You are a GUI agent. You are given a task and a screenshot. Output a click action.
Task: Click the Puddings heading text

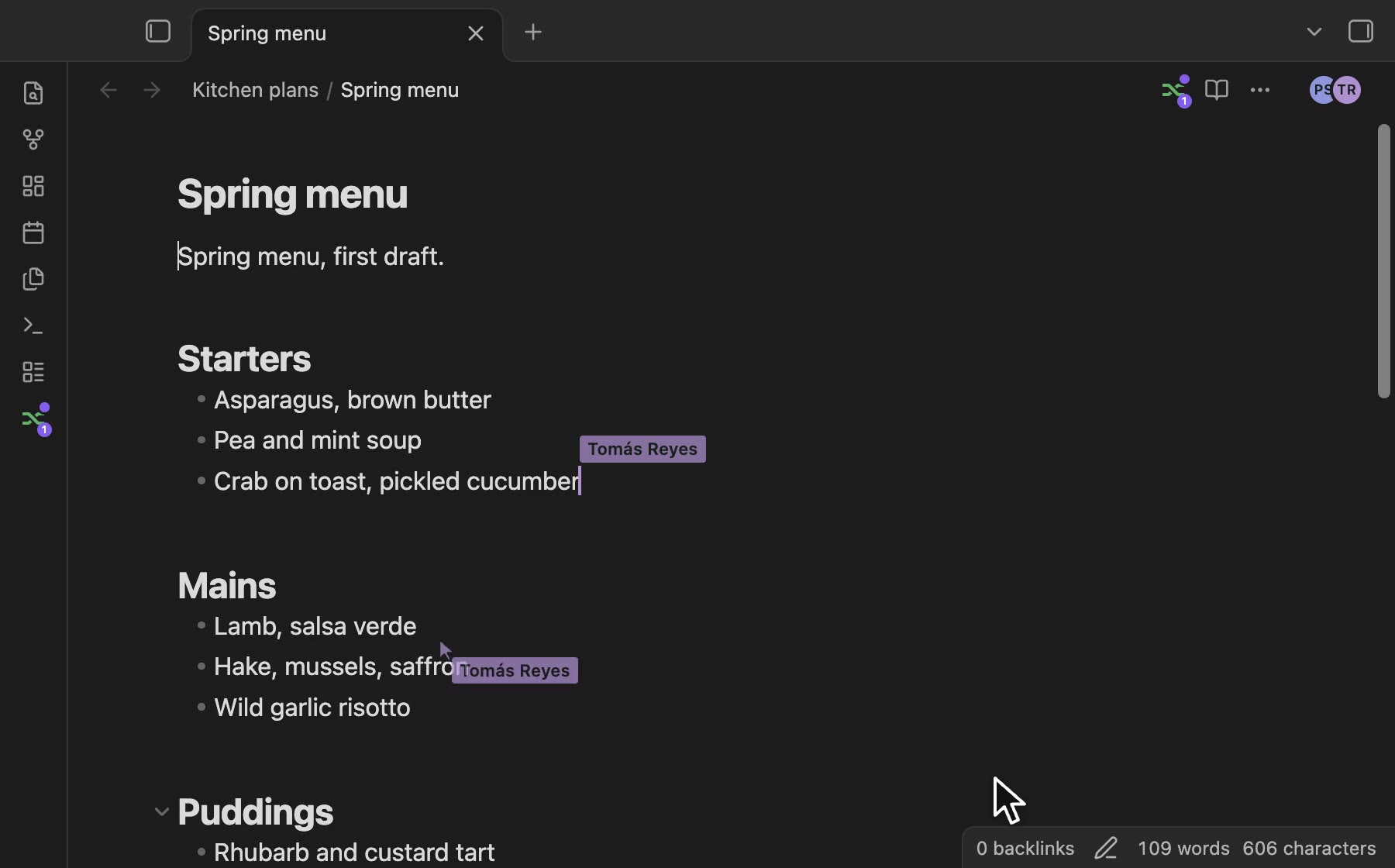[x=255, y=812]
